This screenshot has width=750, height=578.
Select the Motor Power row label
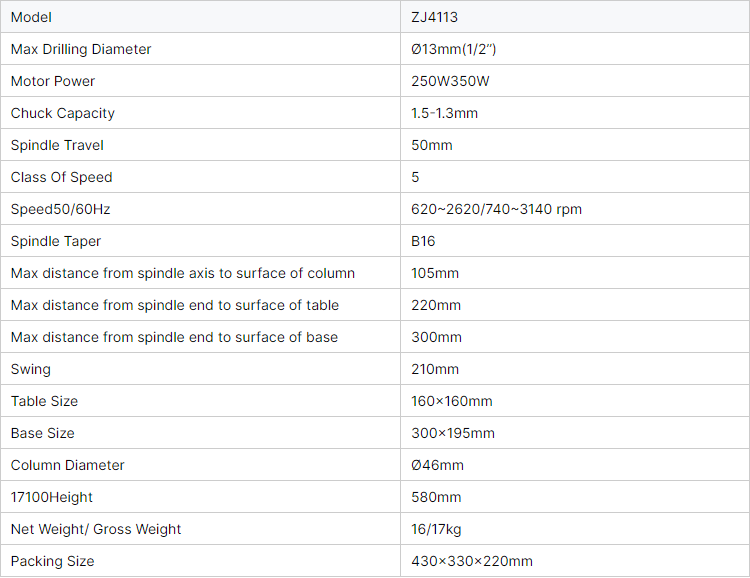point(53,81)
